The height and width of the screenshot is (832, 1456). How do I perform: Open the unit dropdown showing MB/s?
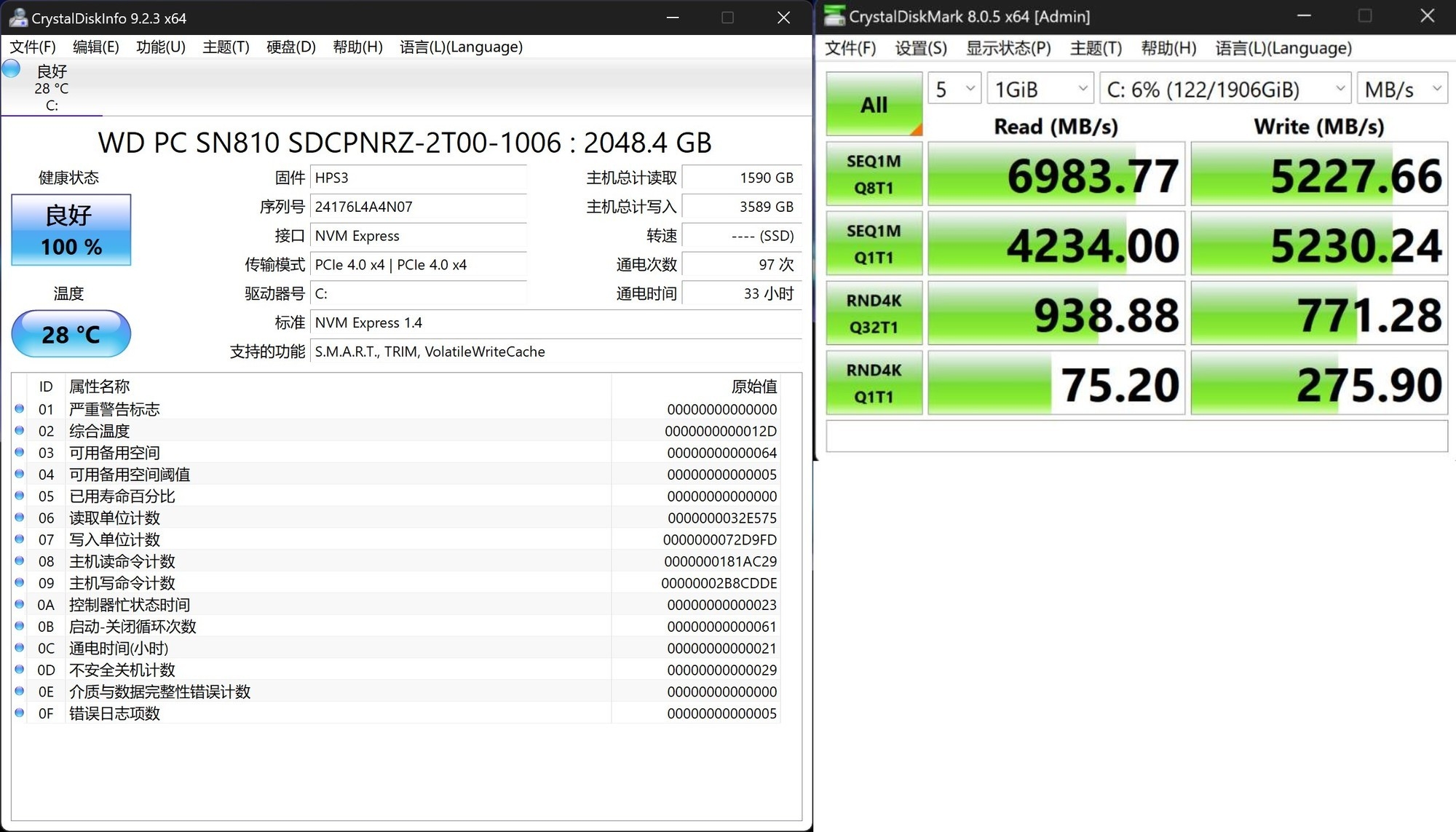[x=1402, y=89]
